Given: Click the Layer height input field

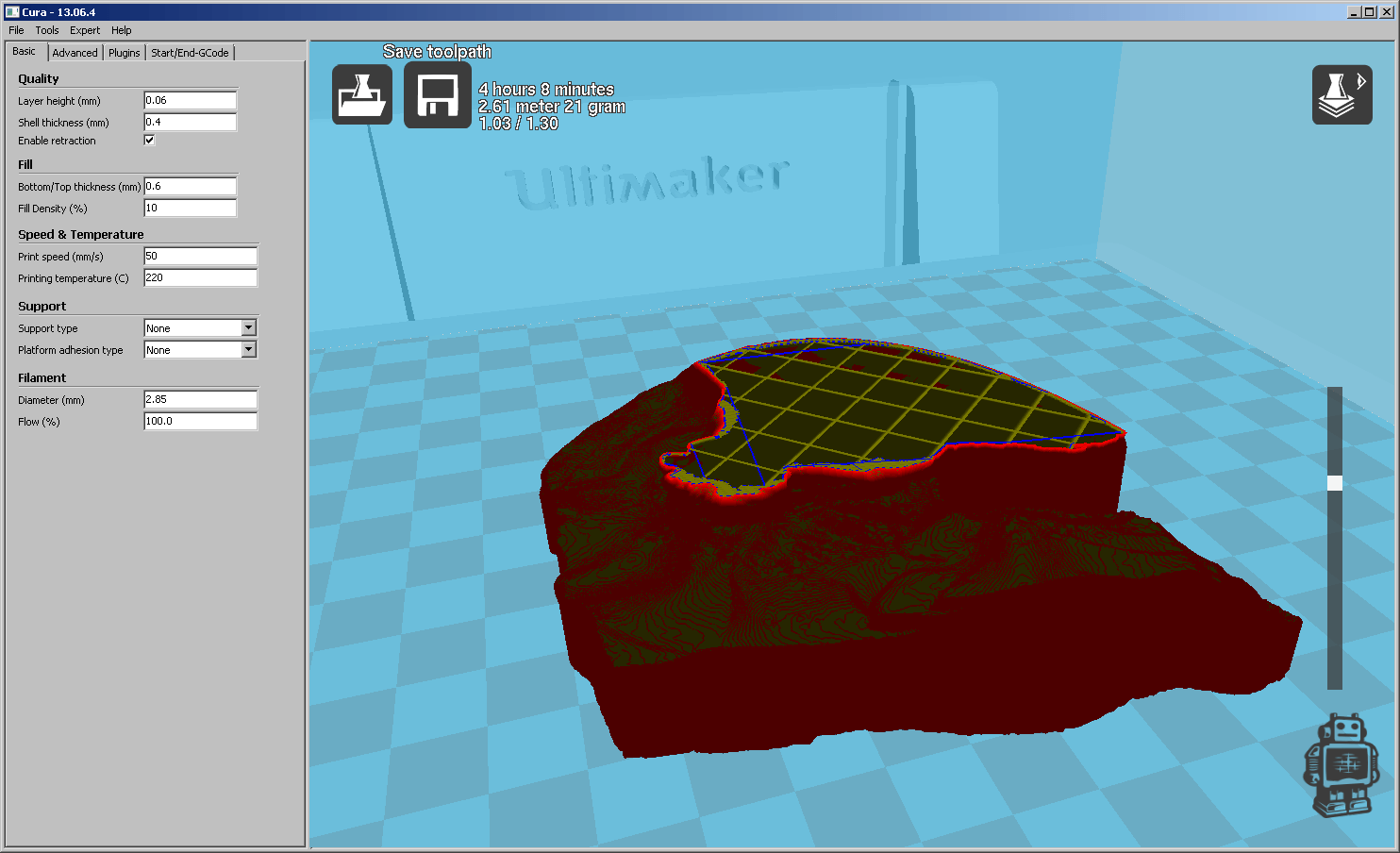Looking at the screenshot, I should [190, 100].
